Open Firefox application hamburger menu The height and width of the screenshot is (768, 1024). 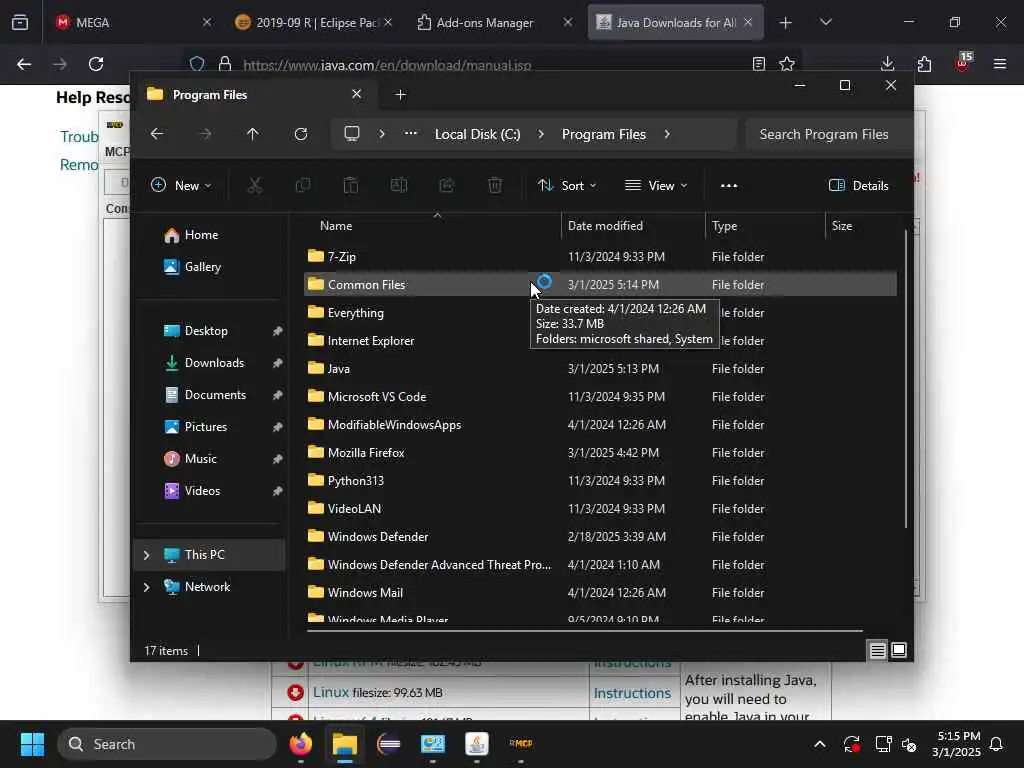tap(999, 64)
